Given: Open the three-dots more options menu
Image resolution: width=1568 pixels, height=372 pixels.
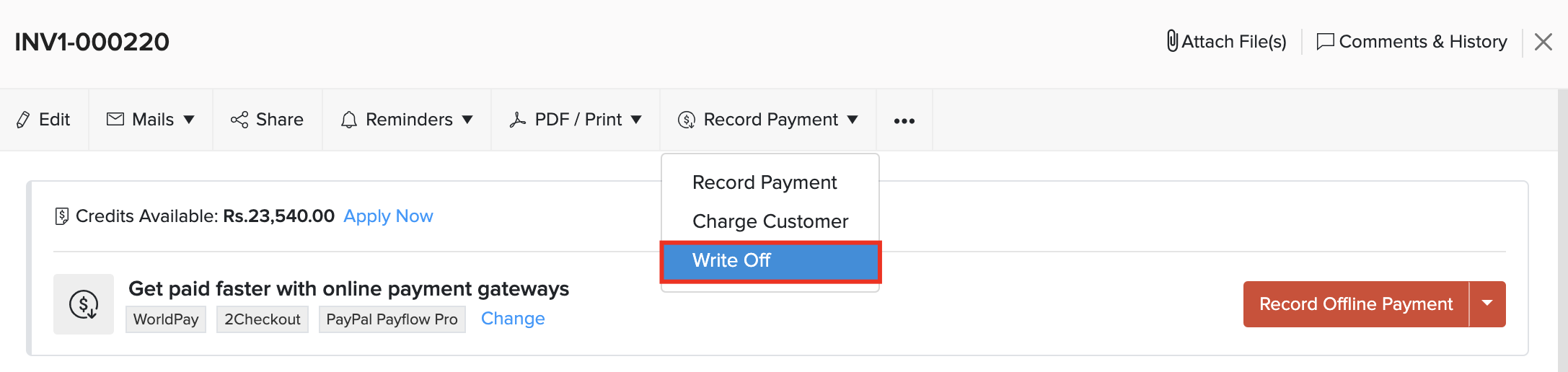Looking at the screenshot, I should click(904, 120).
